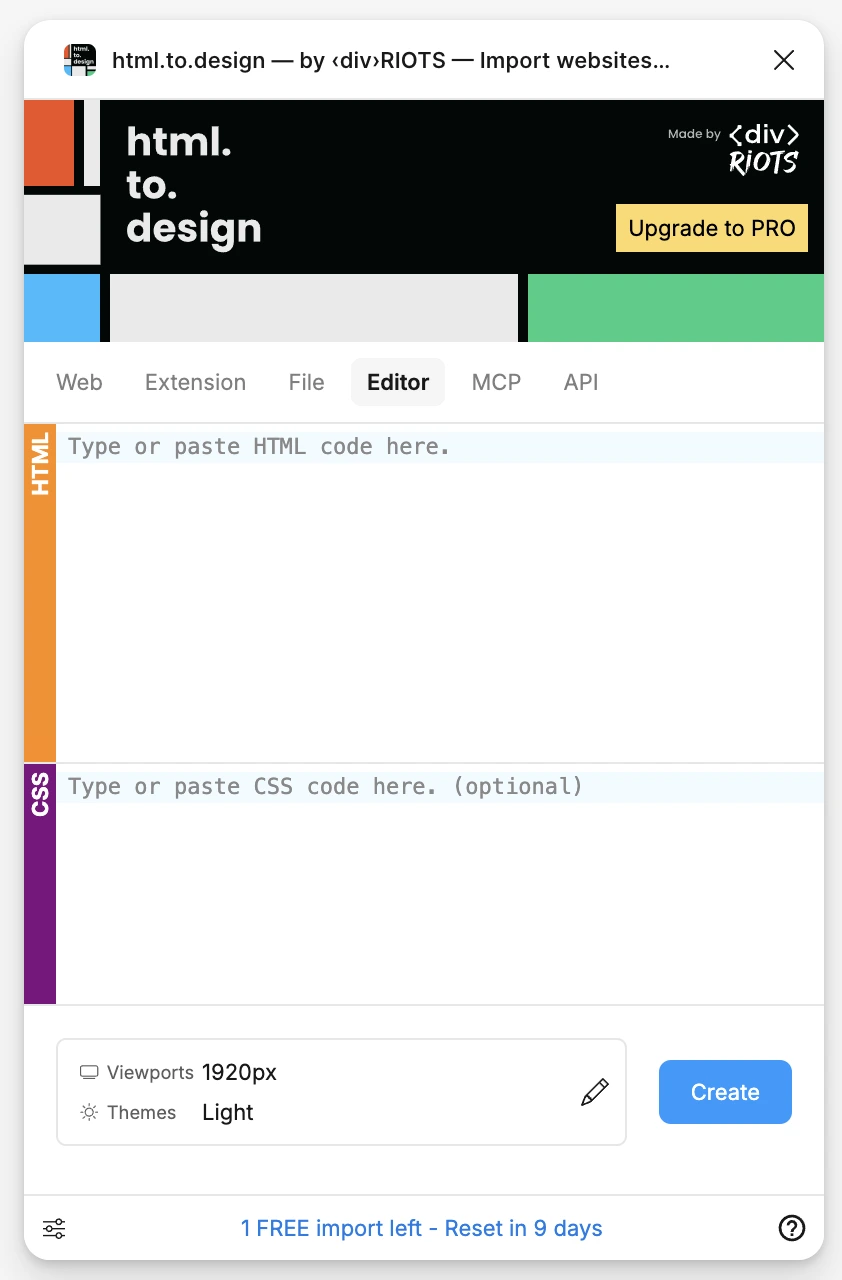Click the html.to.design plugin logo icon
The height and width of the screenshot is (1280, 842).
click(x=80, y=60)
